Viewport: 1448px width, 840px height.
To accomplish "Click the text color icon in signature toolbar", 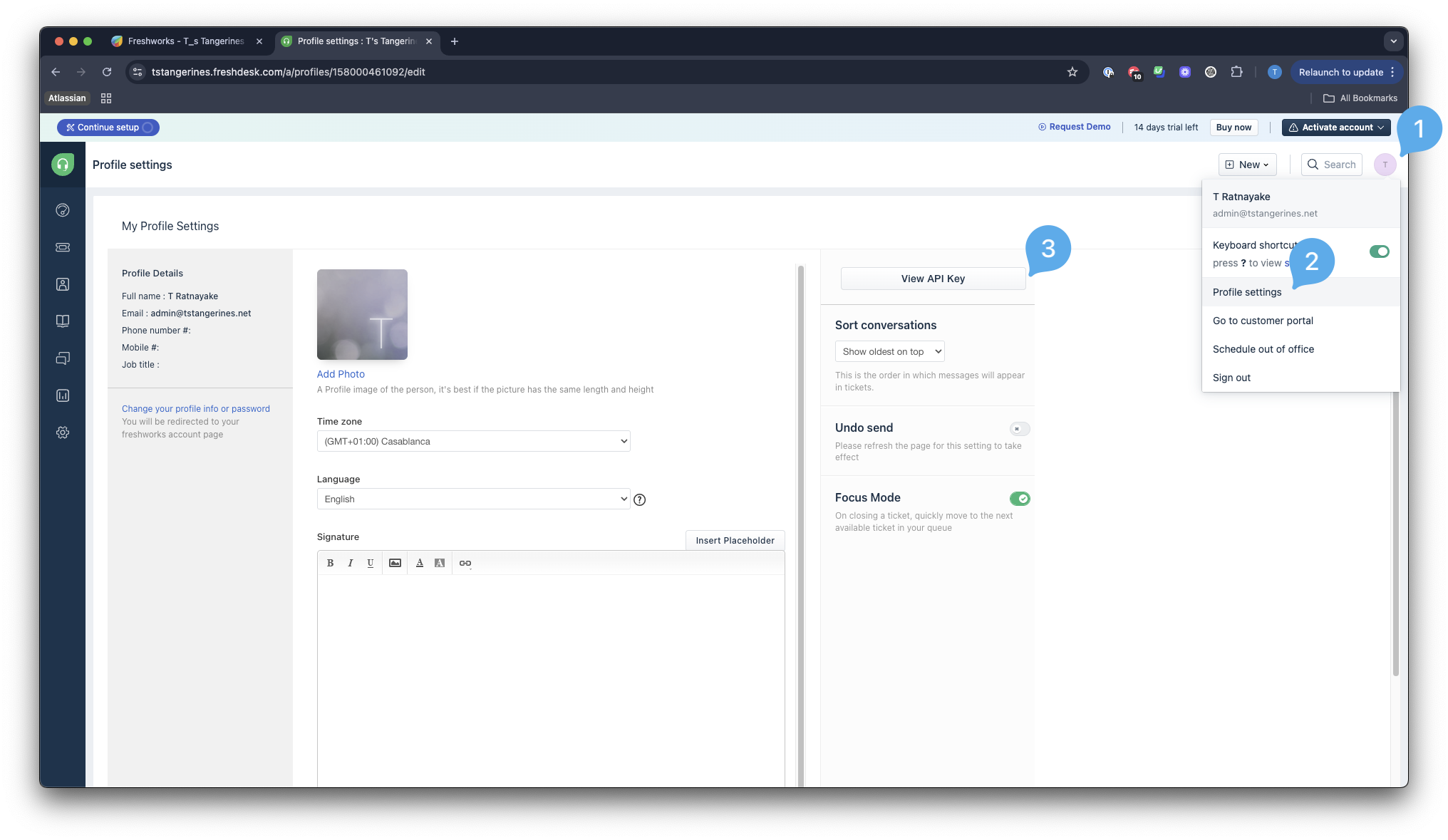I will 420,563.
